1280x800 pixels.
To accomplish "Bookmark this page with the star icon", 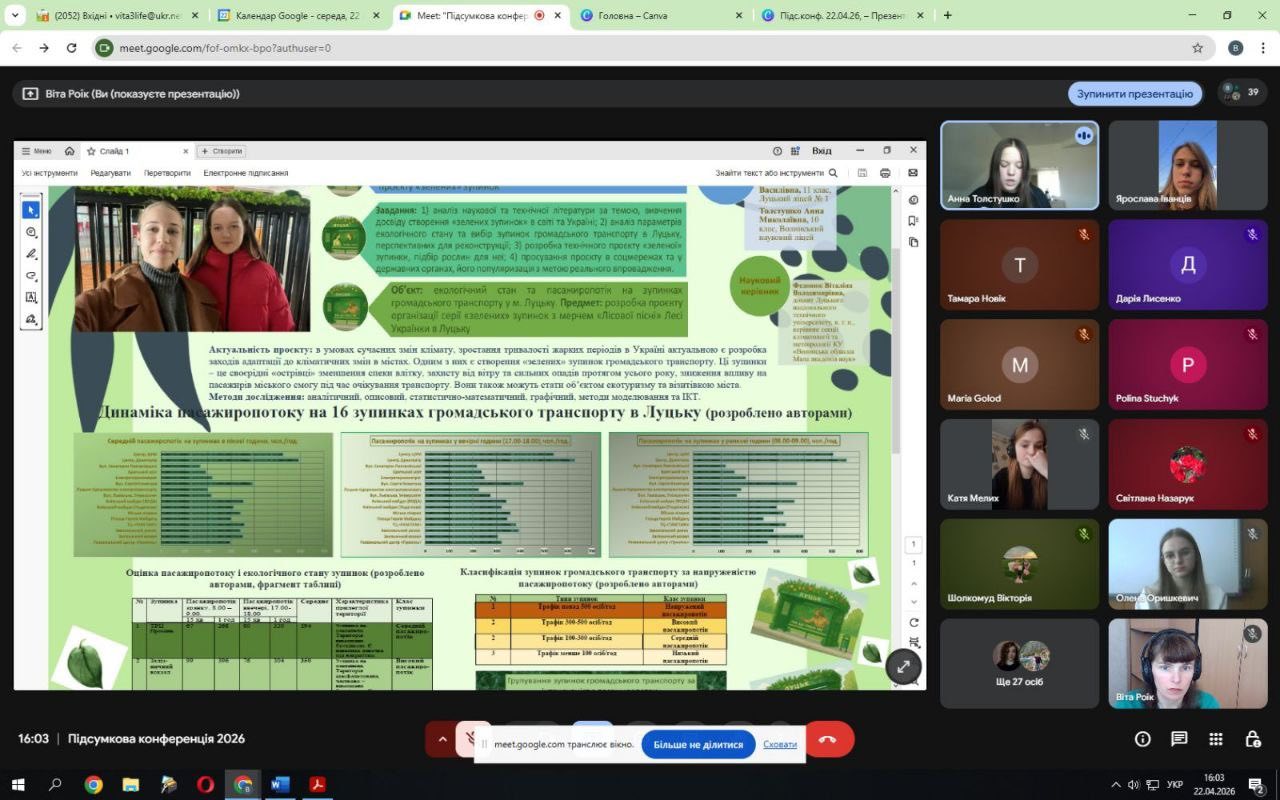I will pyautogui.click(x=1197, y=48).
